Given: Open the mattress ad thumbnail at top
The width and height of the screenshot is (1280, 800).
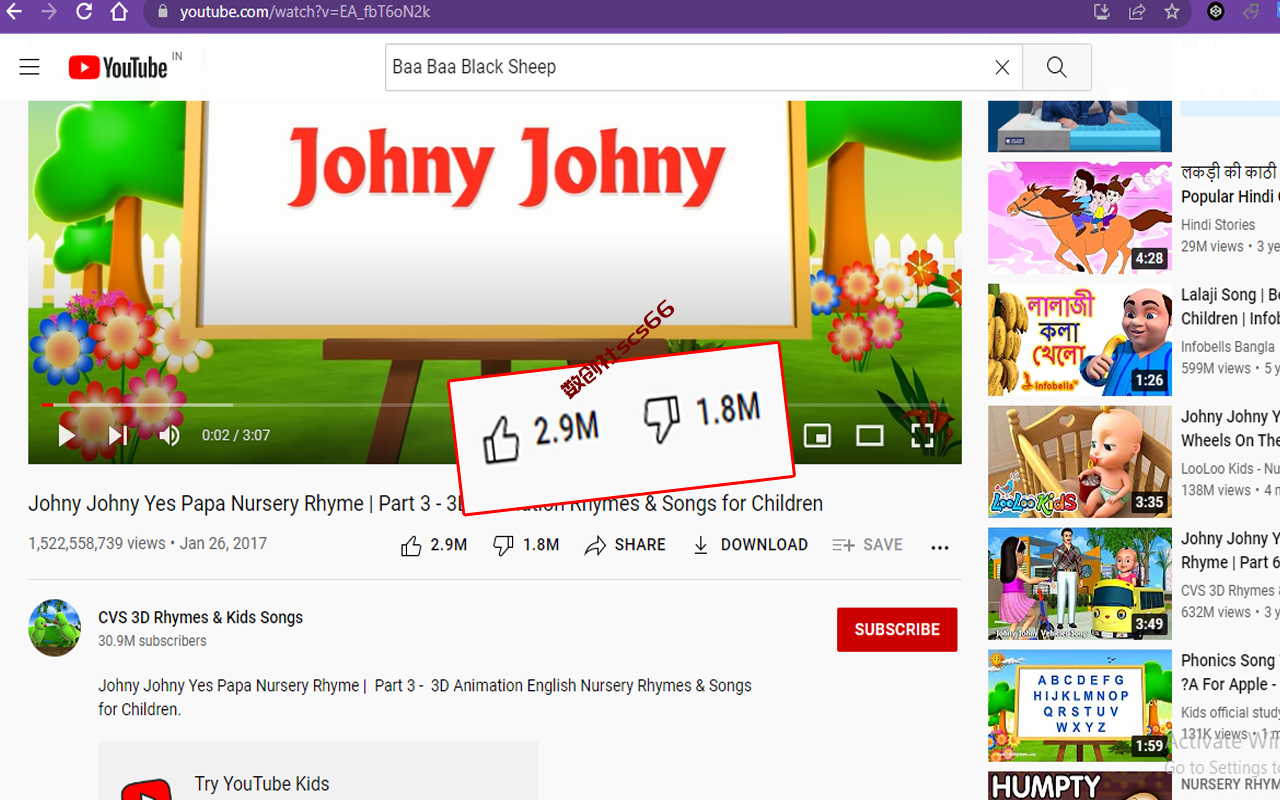Looking at the screenshot, I should (1080, 125).
